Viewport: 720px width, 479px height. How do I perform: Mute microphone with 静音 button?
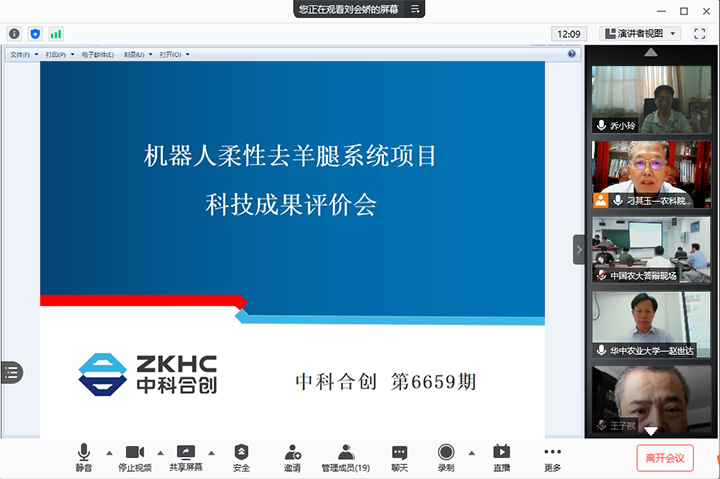84,457
